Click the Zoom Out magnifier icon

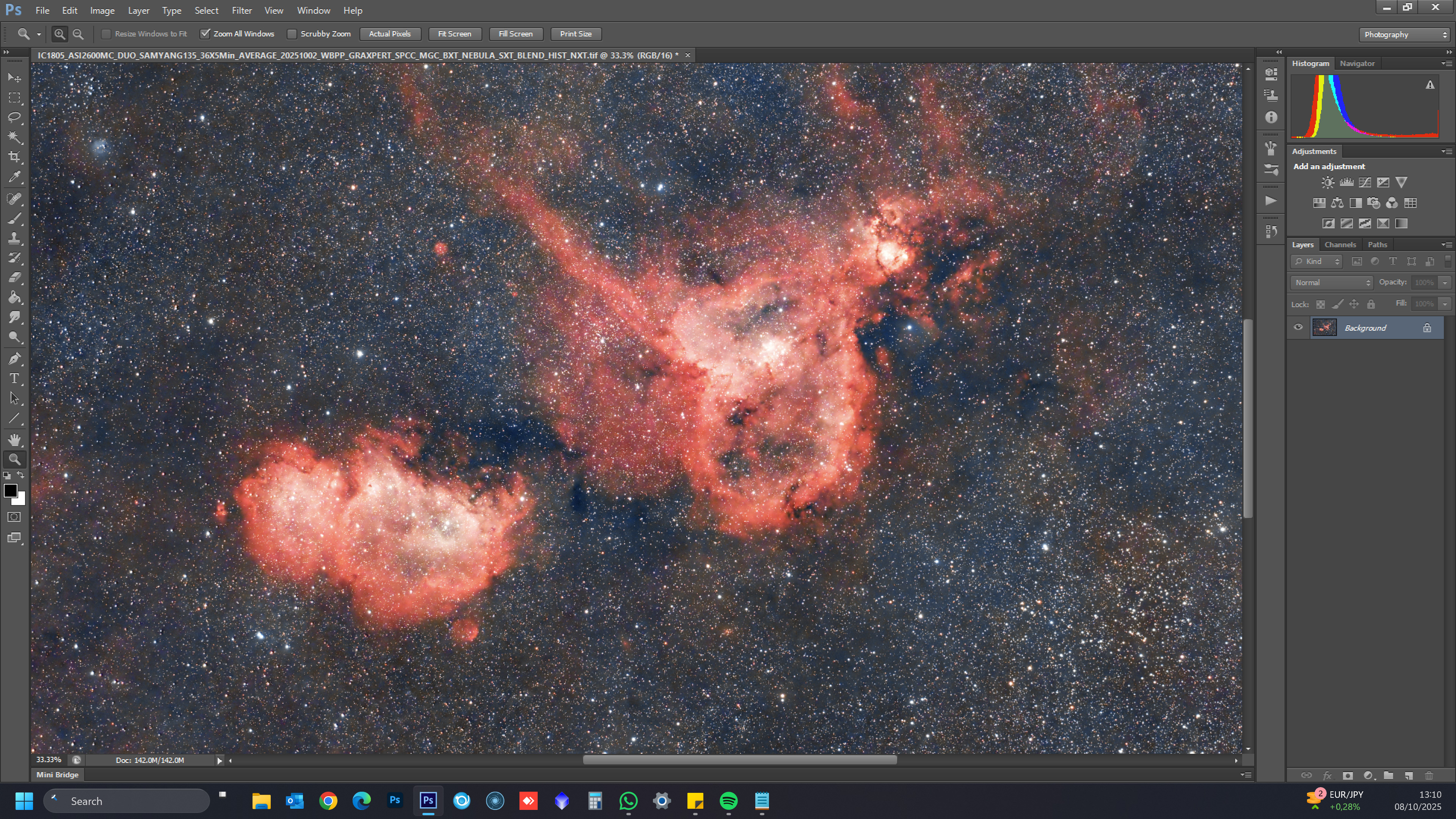pyautogui.click(x=78, y=34)
